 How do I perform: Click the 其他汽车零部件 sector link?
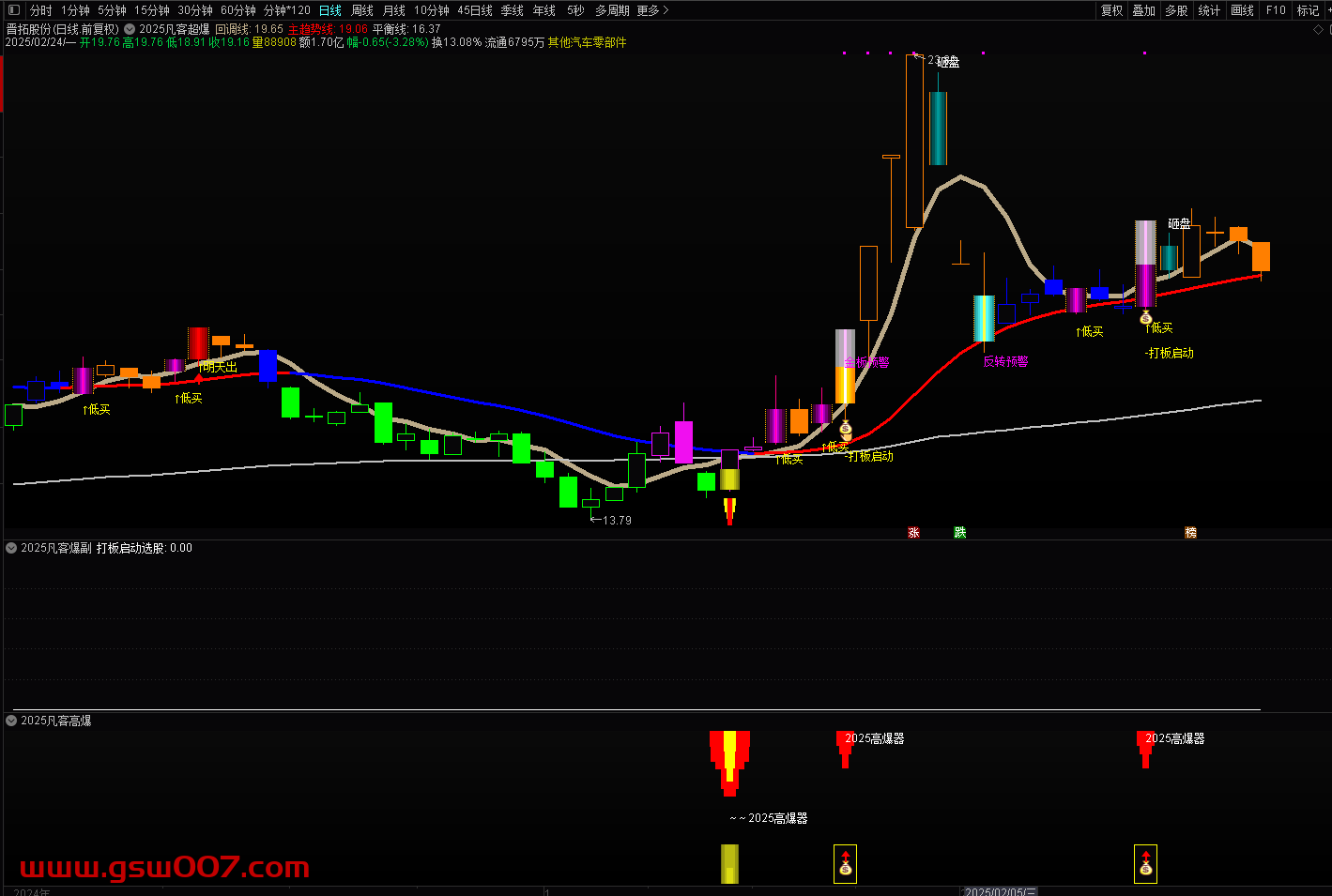(x=587, y=42)
